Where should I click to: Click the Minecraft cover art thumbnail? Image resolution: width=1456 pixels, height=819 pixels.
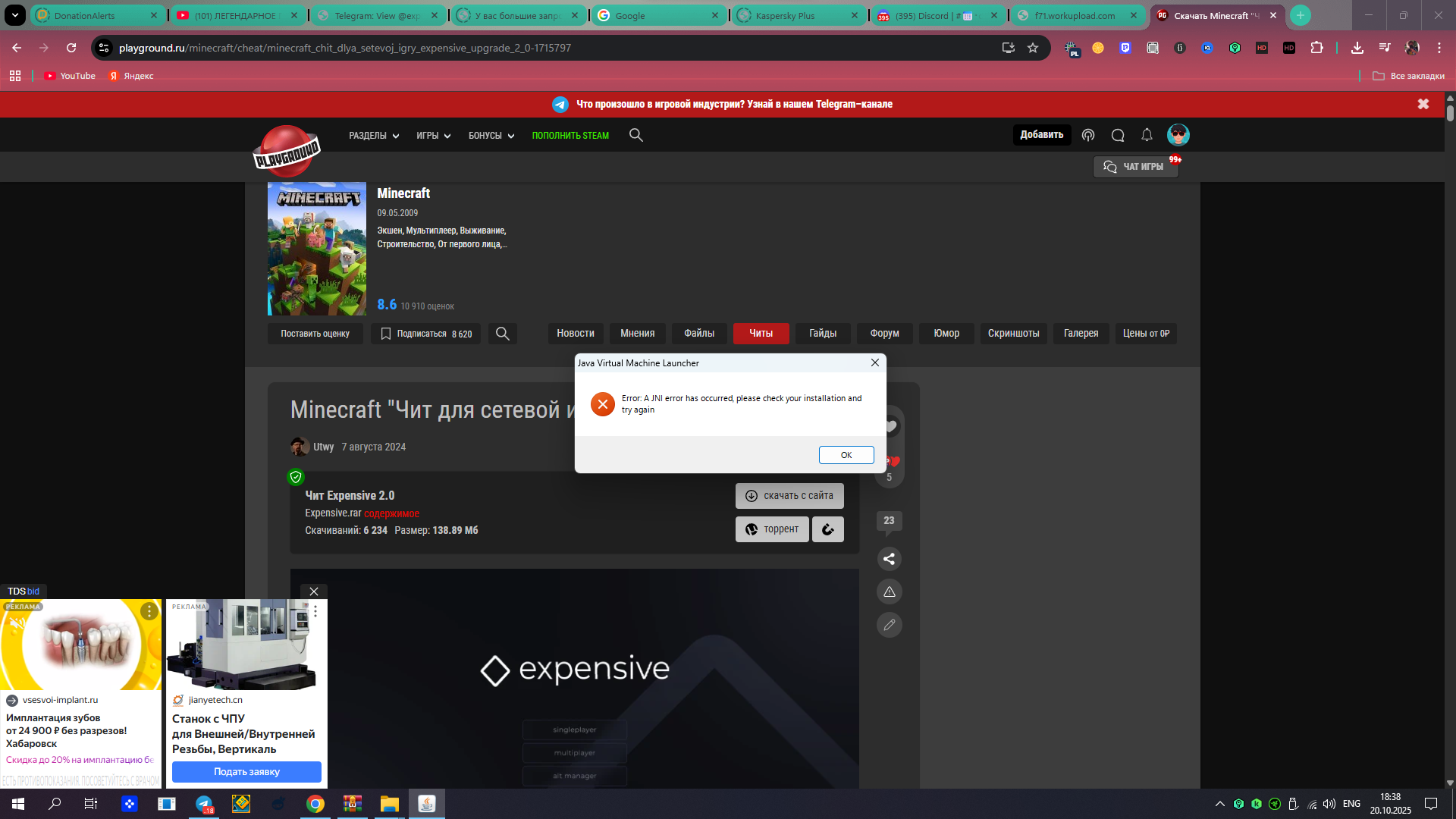pyautogui.click(x=317, y=249)
